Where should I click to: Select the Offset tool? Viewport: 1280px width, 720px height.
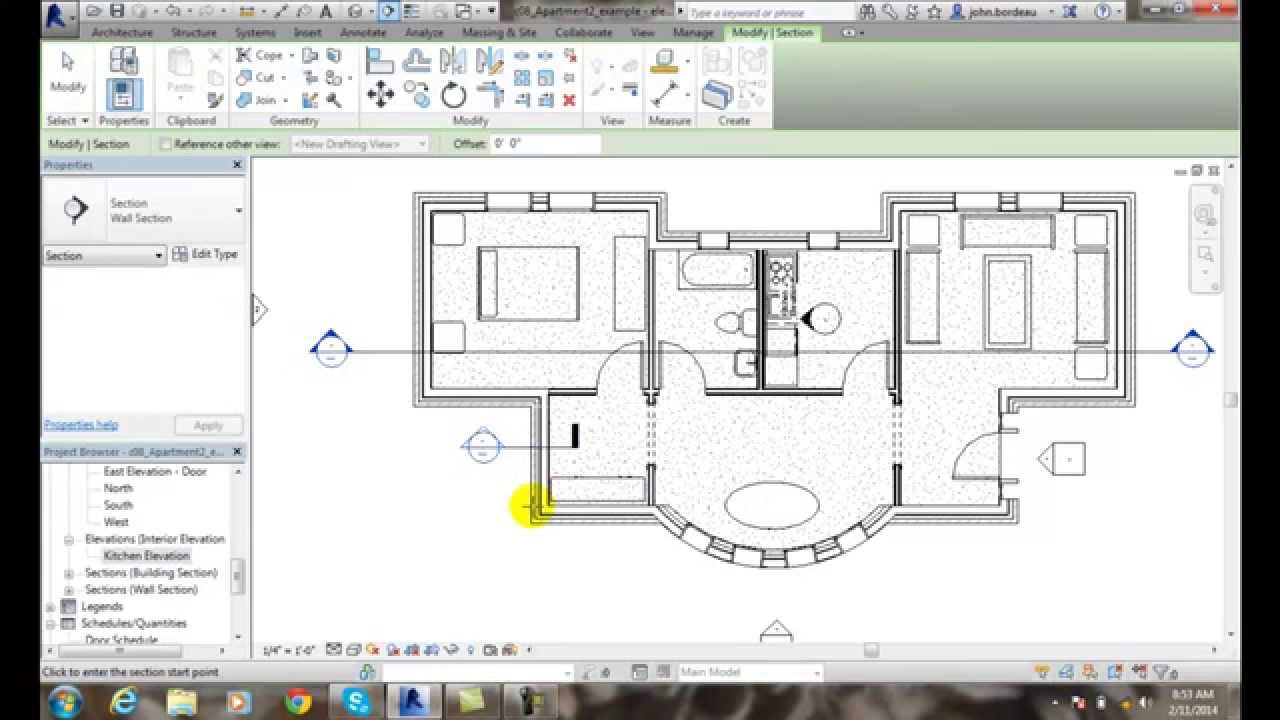tap(417, 62)
